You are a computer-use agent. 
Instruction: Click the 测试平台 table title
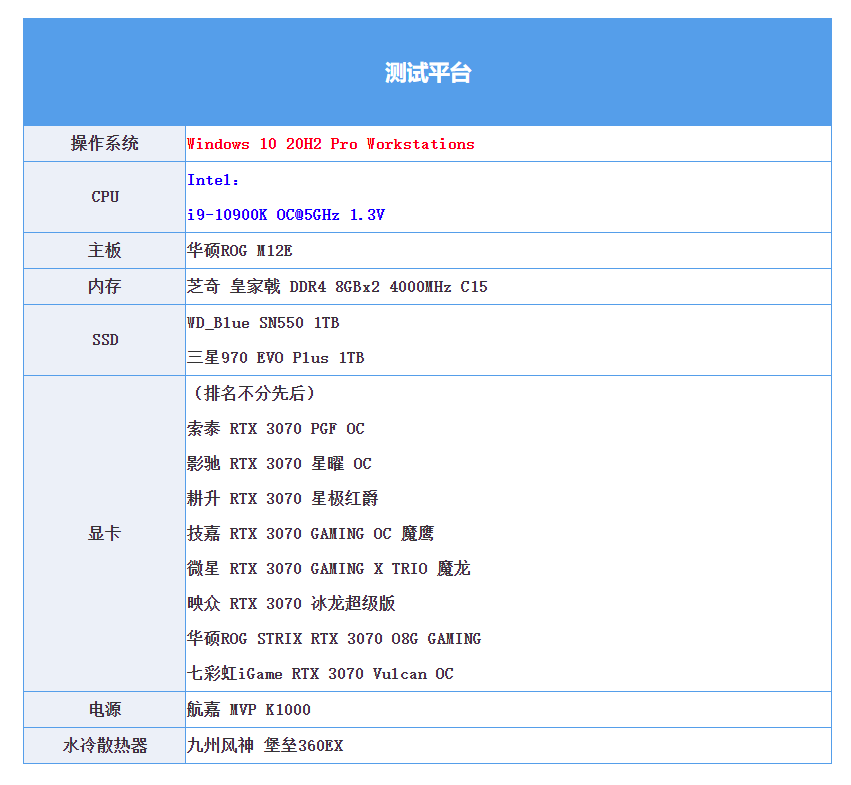pyautogui.click(x=428, y=73)
